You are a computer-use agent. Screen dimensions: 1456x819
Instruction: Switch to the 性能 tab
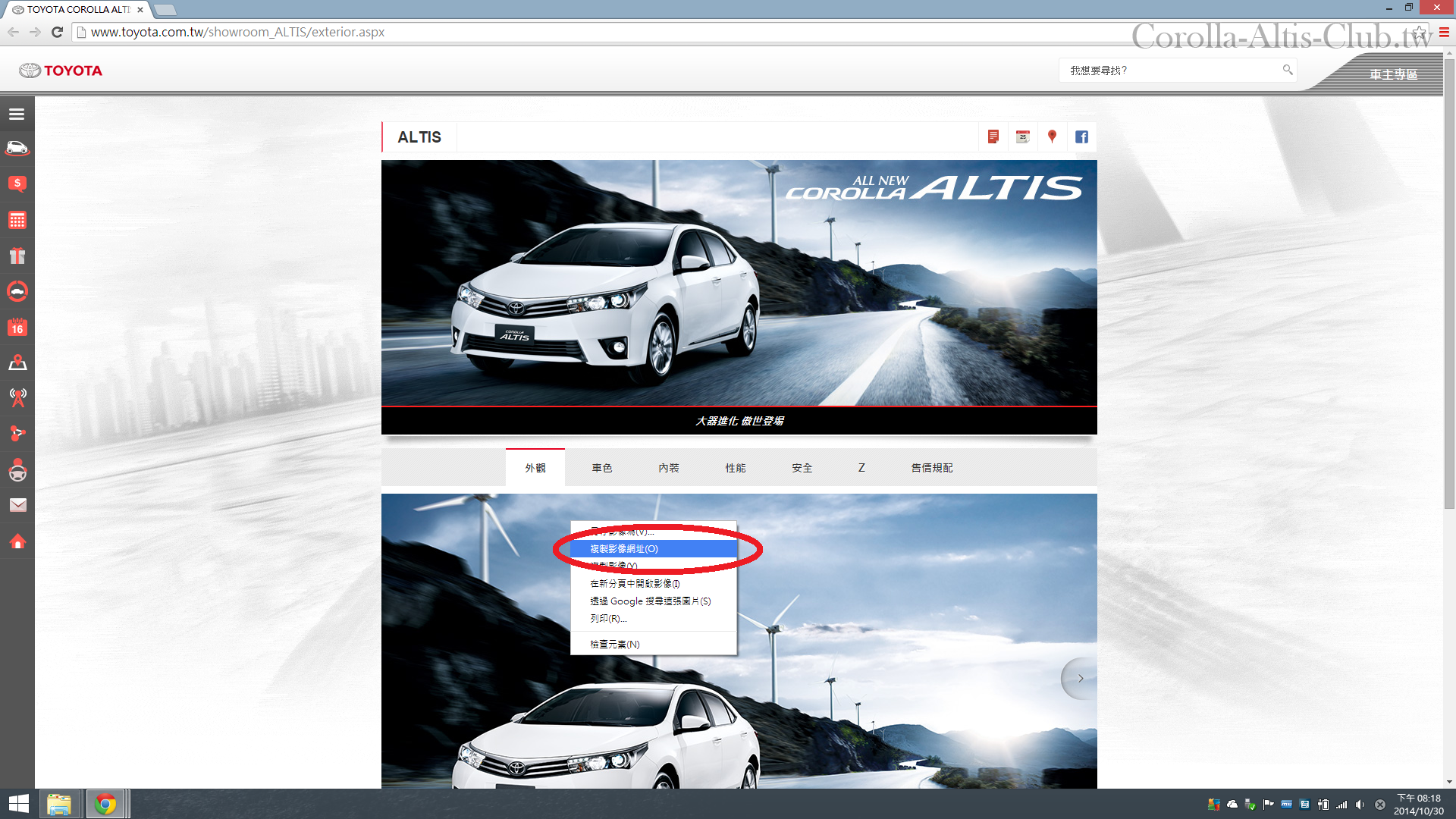(736, 468)
